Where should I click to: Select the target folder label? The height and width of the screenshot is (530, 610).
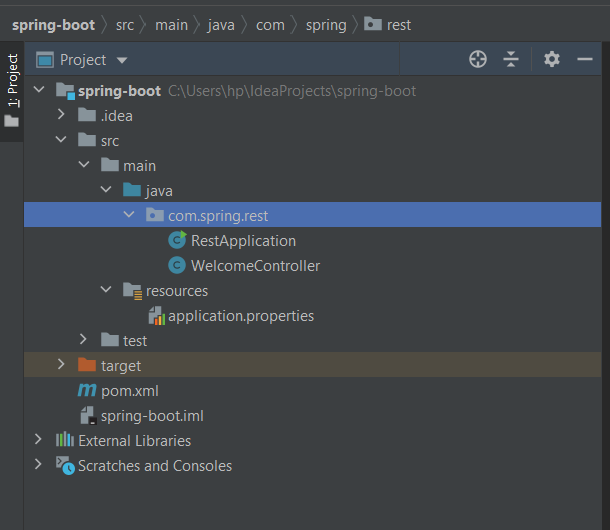coord(121,366)
